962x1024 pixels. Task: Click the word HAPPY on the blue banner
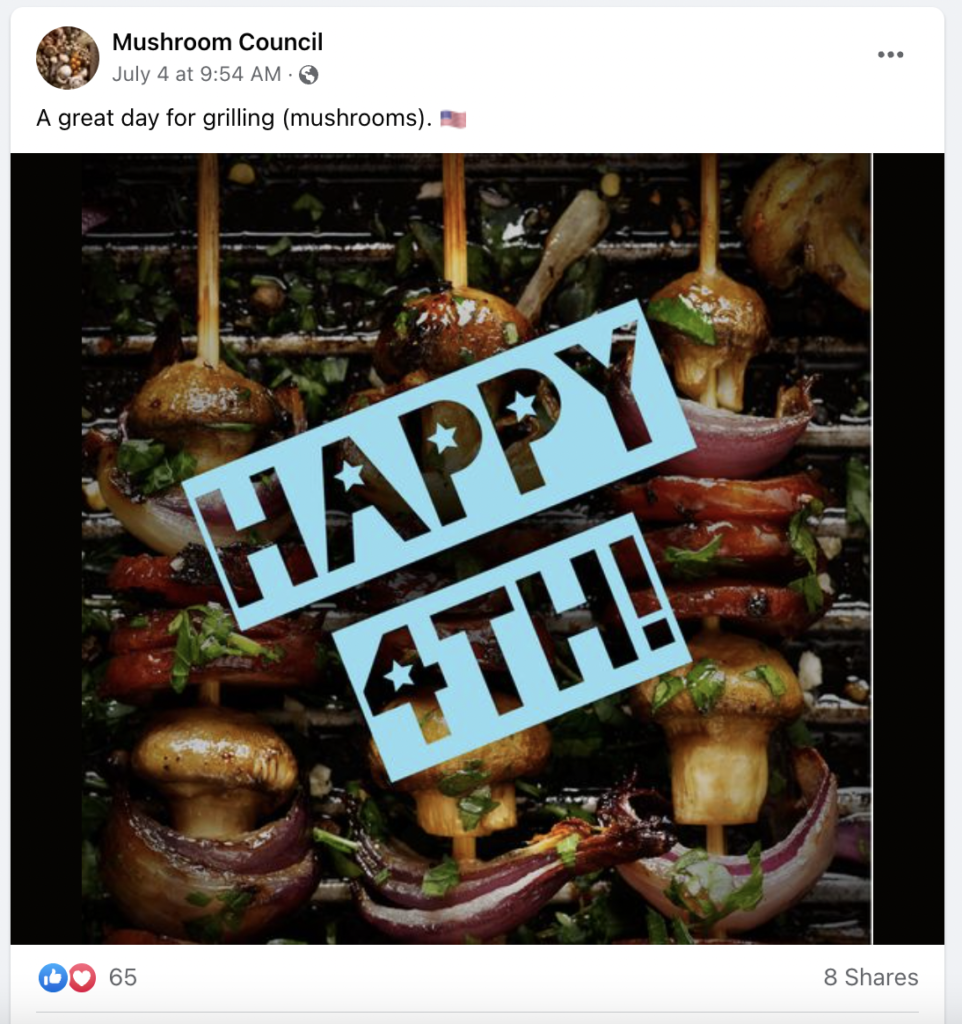[x=440, y=460]
